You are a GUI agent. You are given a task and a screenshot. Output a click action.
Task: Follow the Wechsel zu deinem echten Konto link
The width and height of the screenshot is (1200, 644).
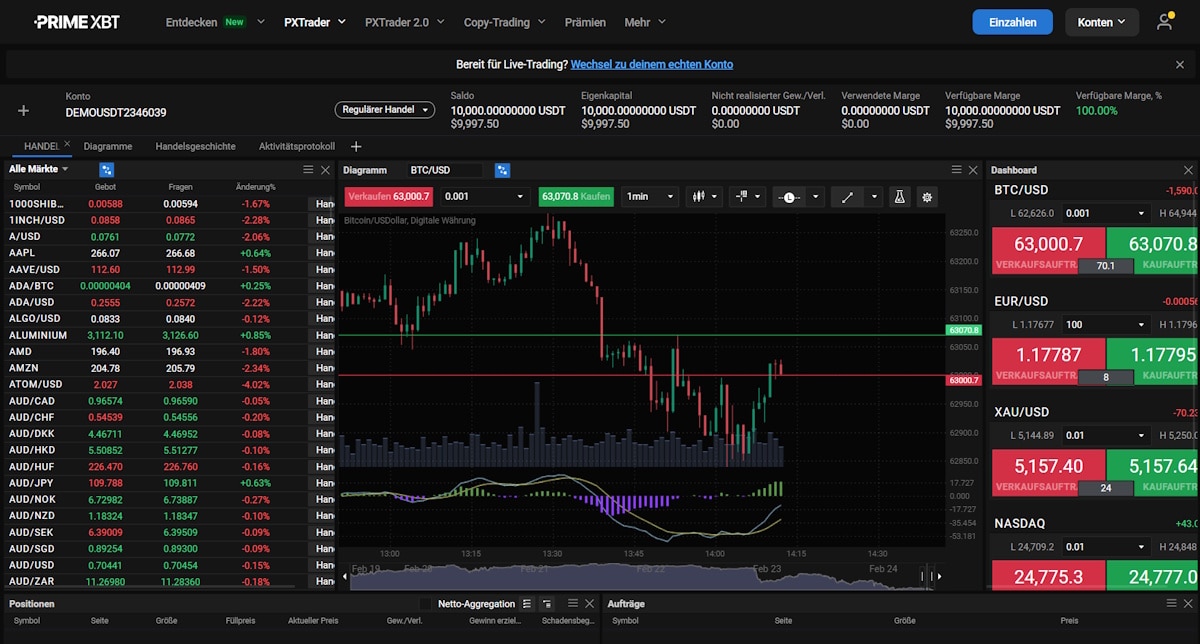click(x=652, y=64)
